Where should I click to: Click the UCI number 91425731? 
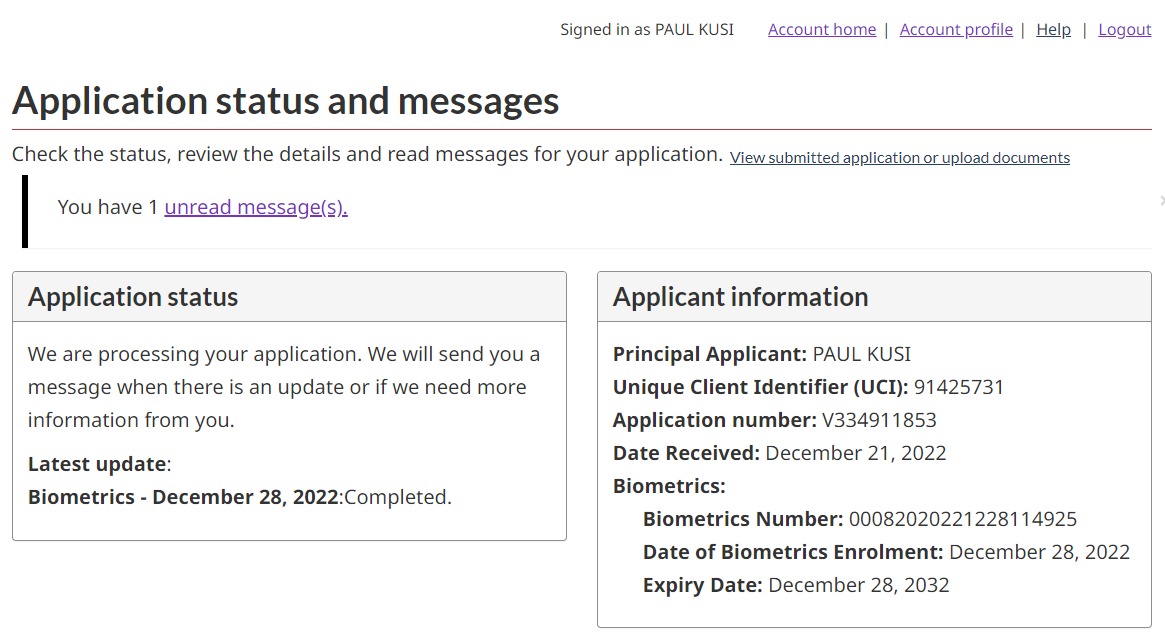pos(958,387)
